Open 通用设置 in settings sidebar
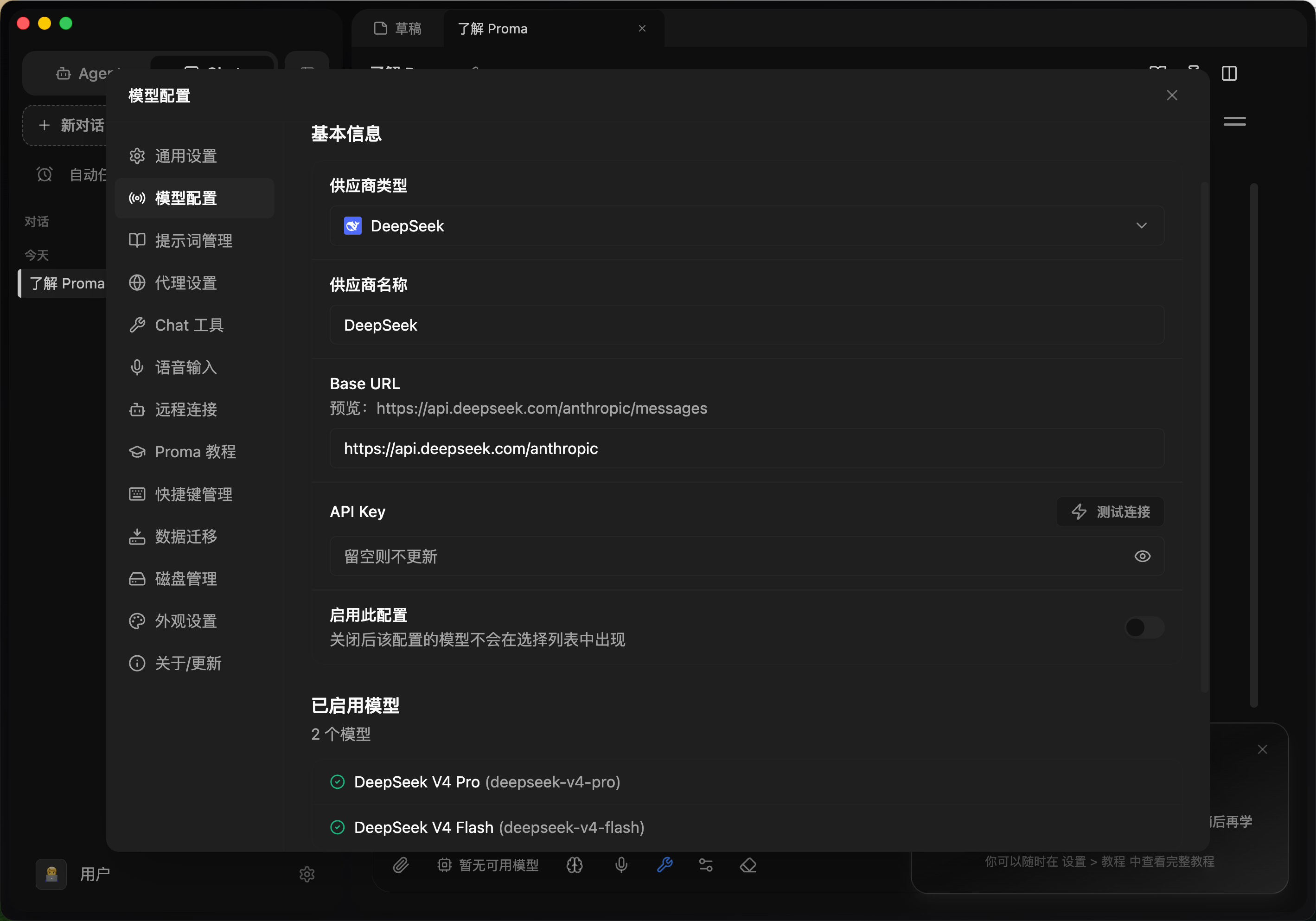 coord(194,156)
